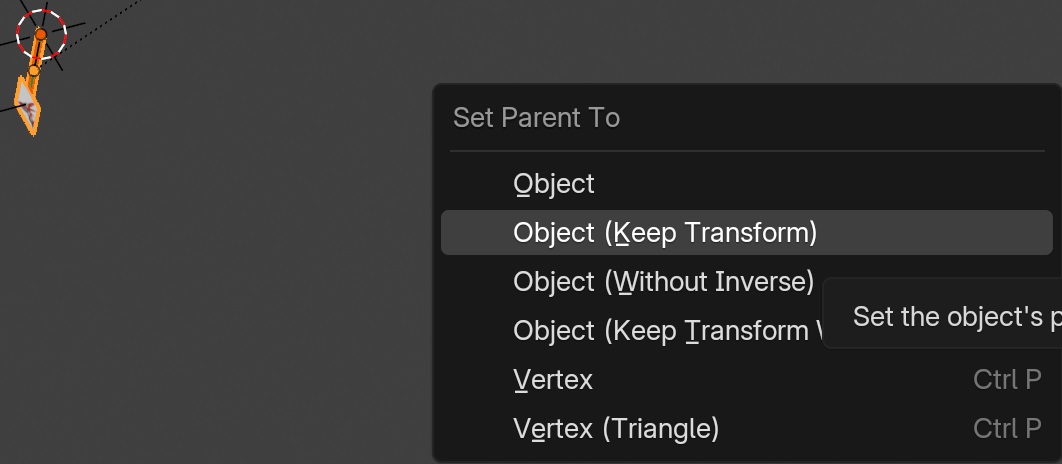The height and width of the screenshot is (464, 1062).
Task: Select the orange-outlined mesh object
Action: [28, 107]
